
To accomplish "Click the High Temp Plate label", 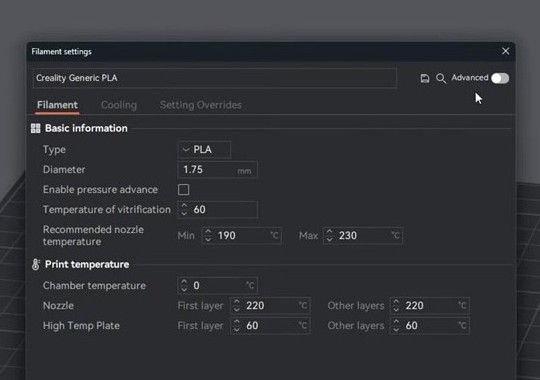I will pyautogui.click(x=81, y=326).
